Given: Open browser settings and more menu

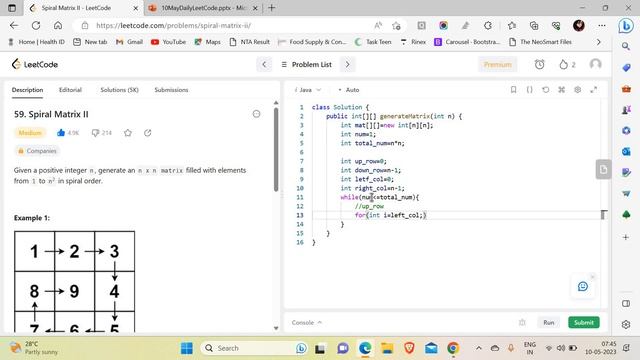Looking at the screenshot, I should click(602, 26).
